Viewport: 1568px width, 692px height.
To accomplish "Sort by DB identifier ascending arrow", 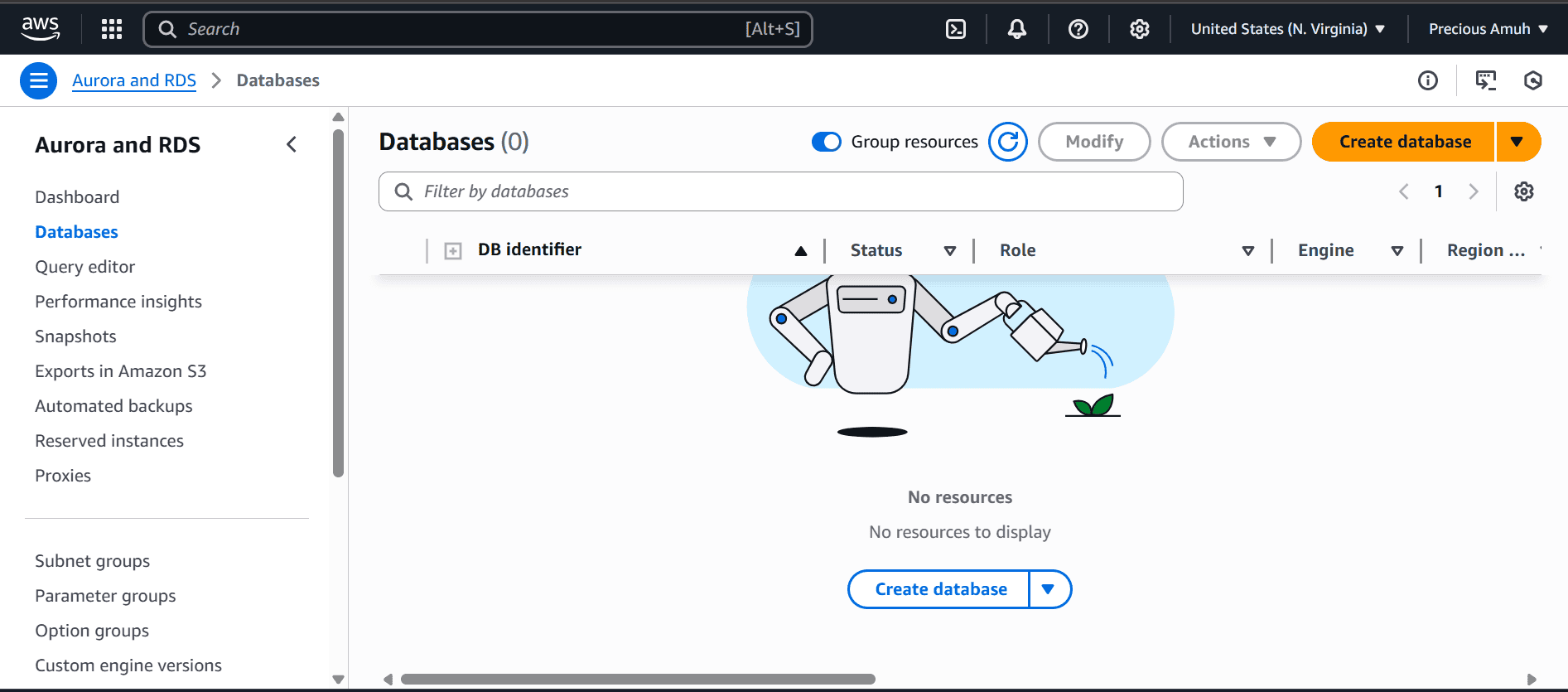I will [x=801, y=250].
